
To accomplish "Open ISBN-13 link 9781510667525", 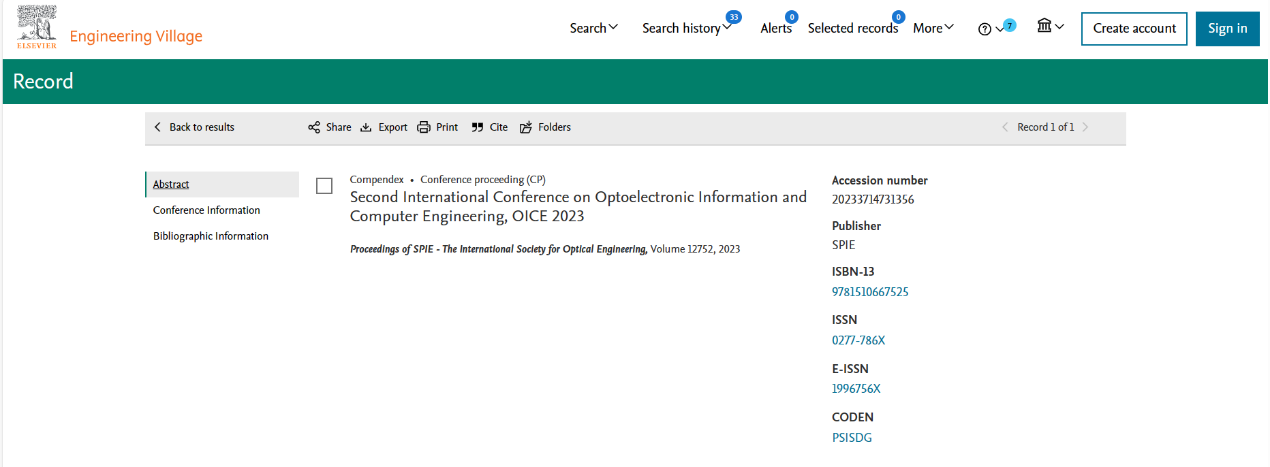I will click(x=870, y=292).
